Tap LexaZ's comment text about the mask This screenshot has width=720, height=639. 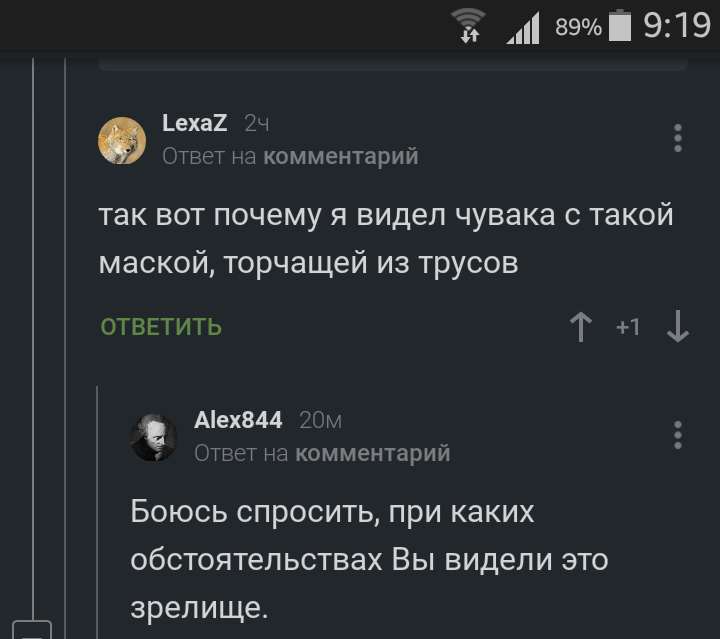(385, 238)
